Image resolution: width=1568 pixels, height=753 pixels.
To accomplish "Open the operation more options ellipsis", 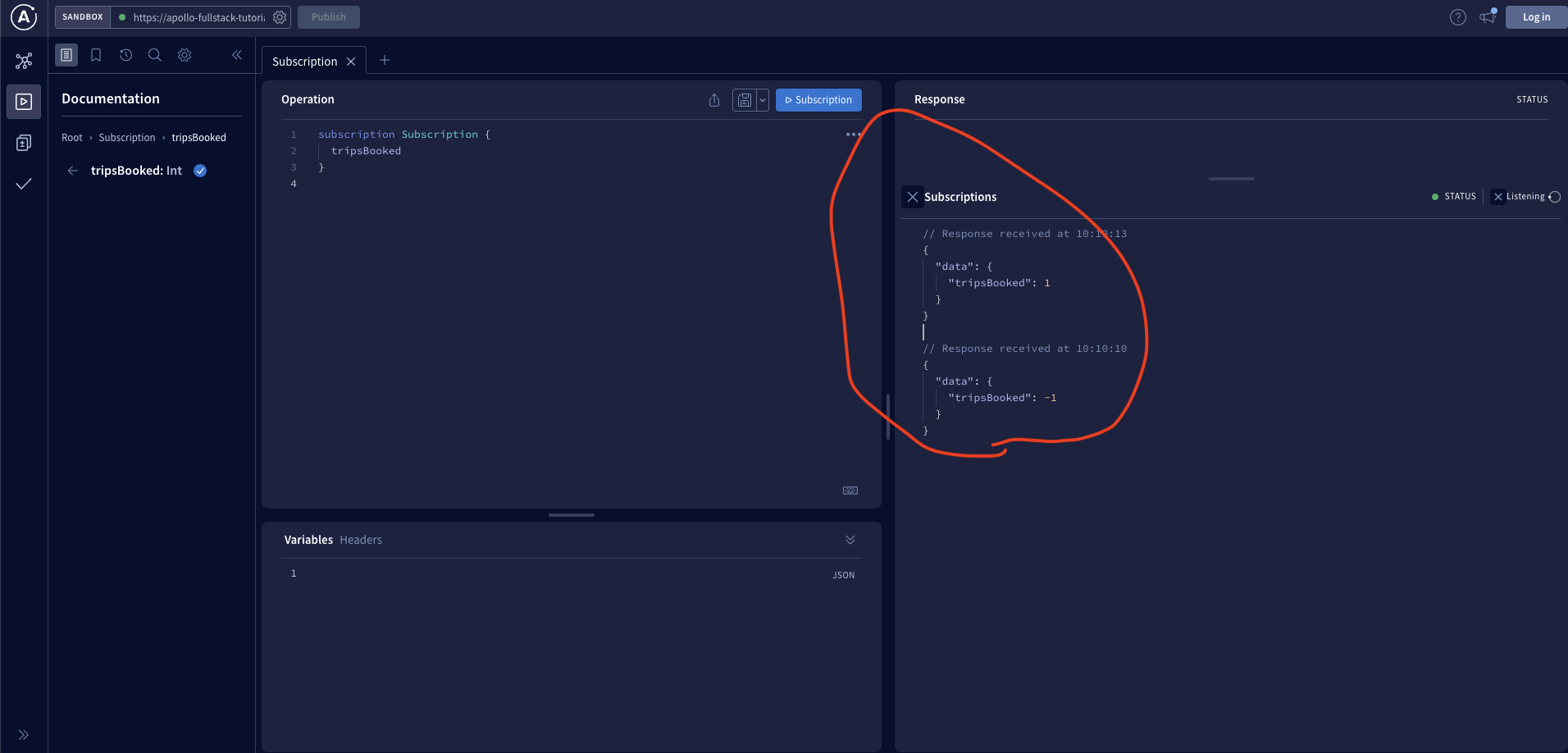I will click(x=853, y=135).
